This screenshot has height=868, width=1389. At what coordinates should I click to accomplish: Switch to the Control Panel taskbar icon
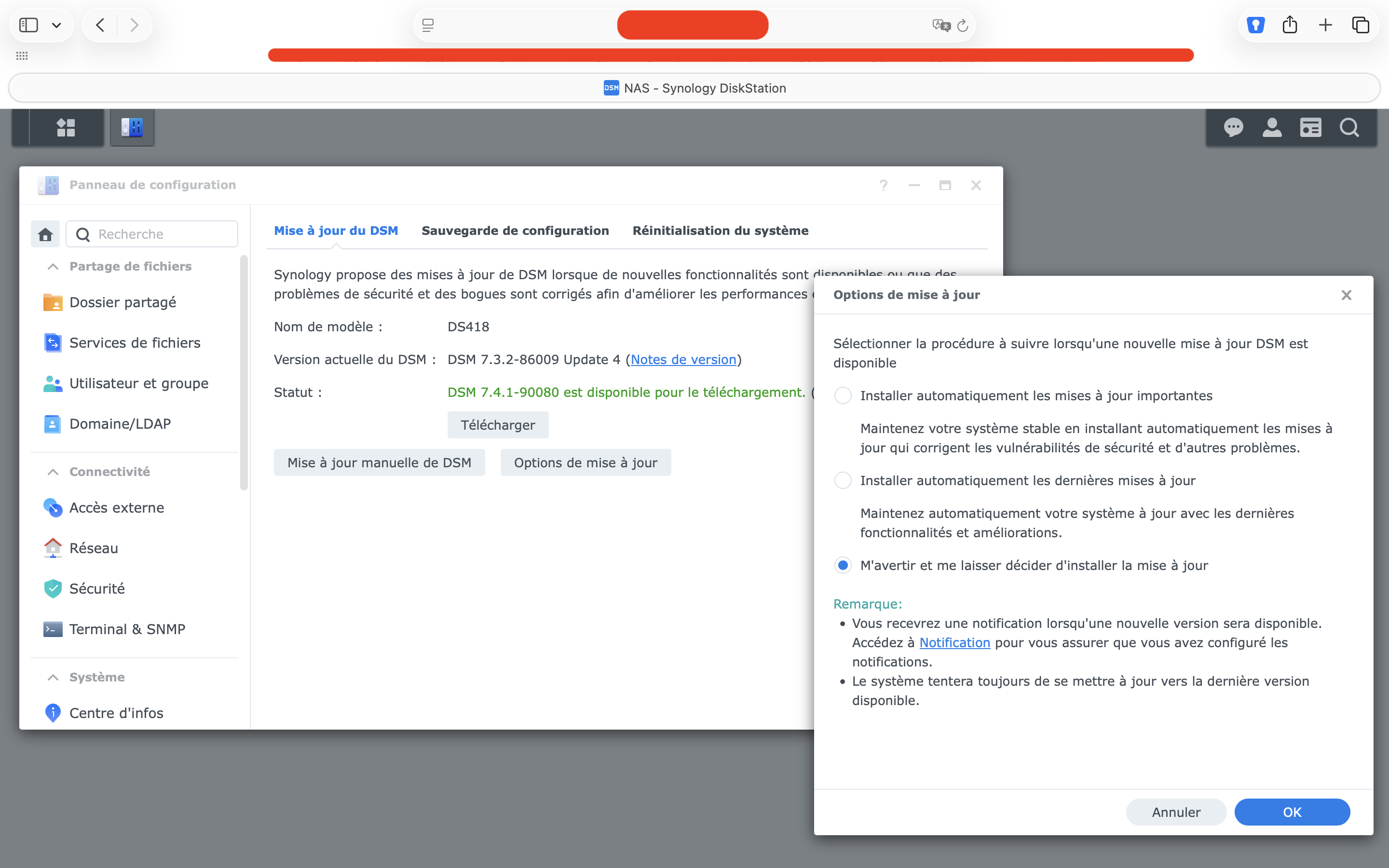[132, 127]
